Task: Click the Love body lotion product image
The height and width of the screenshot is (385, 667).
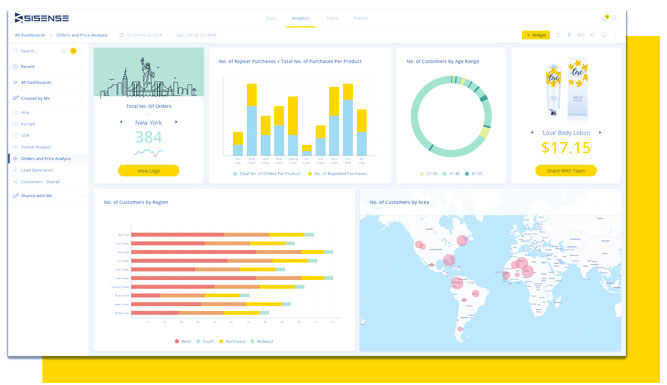Action: [566, 88]
